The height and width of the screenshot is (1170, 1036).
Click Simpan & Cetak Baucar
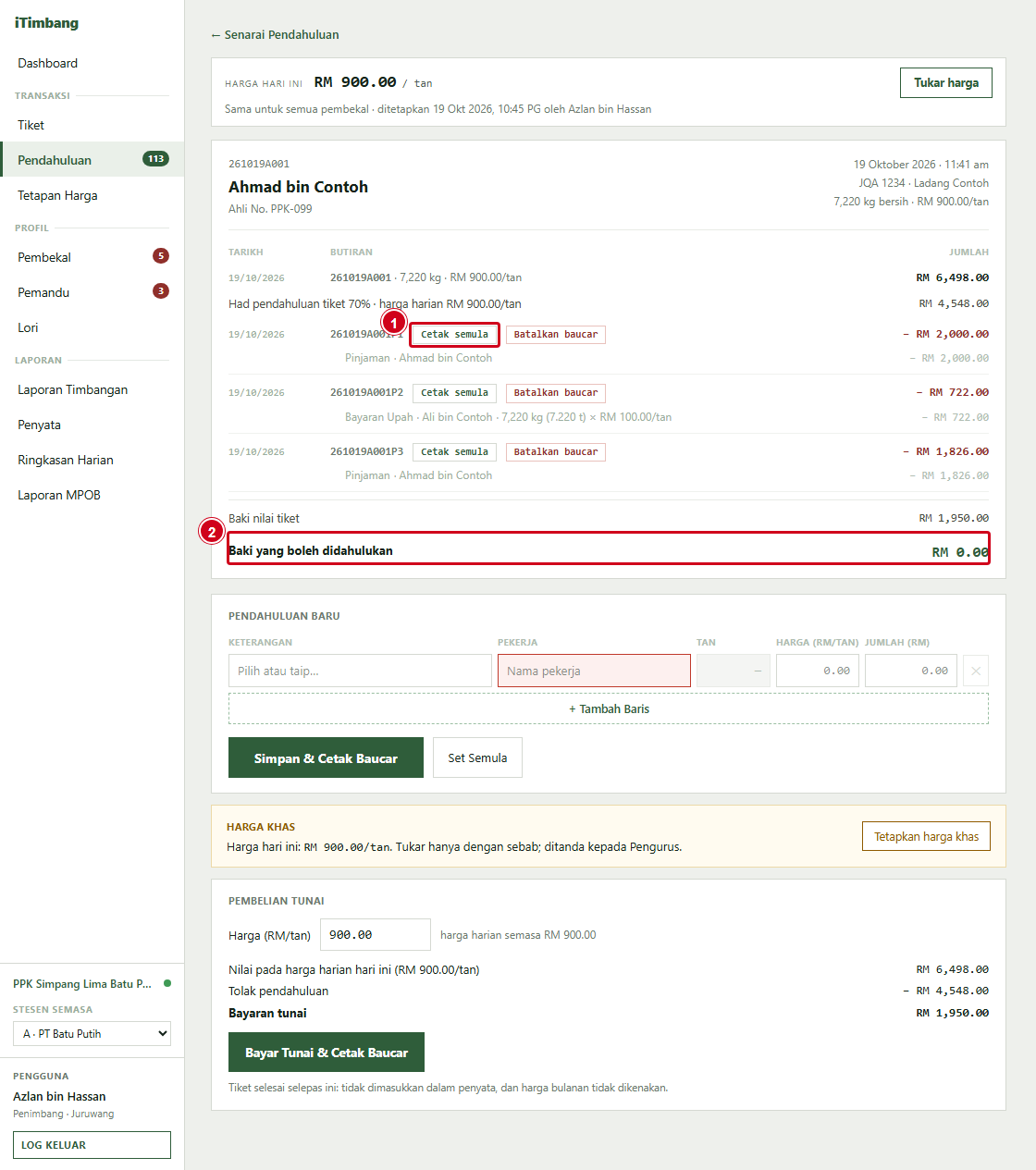(326, 757)
